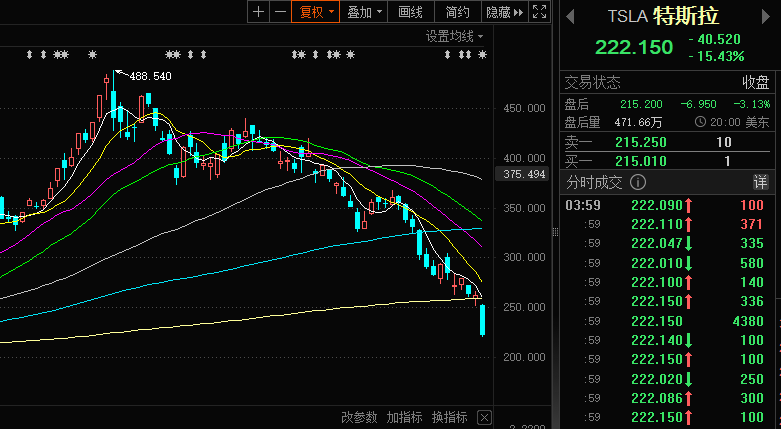Click the 交易状态 收盘 status row
781x429 pixels.
coord(667,82)
